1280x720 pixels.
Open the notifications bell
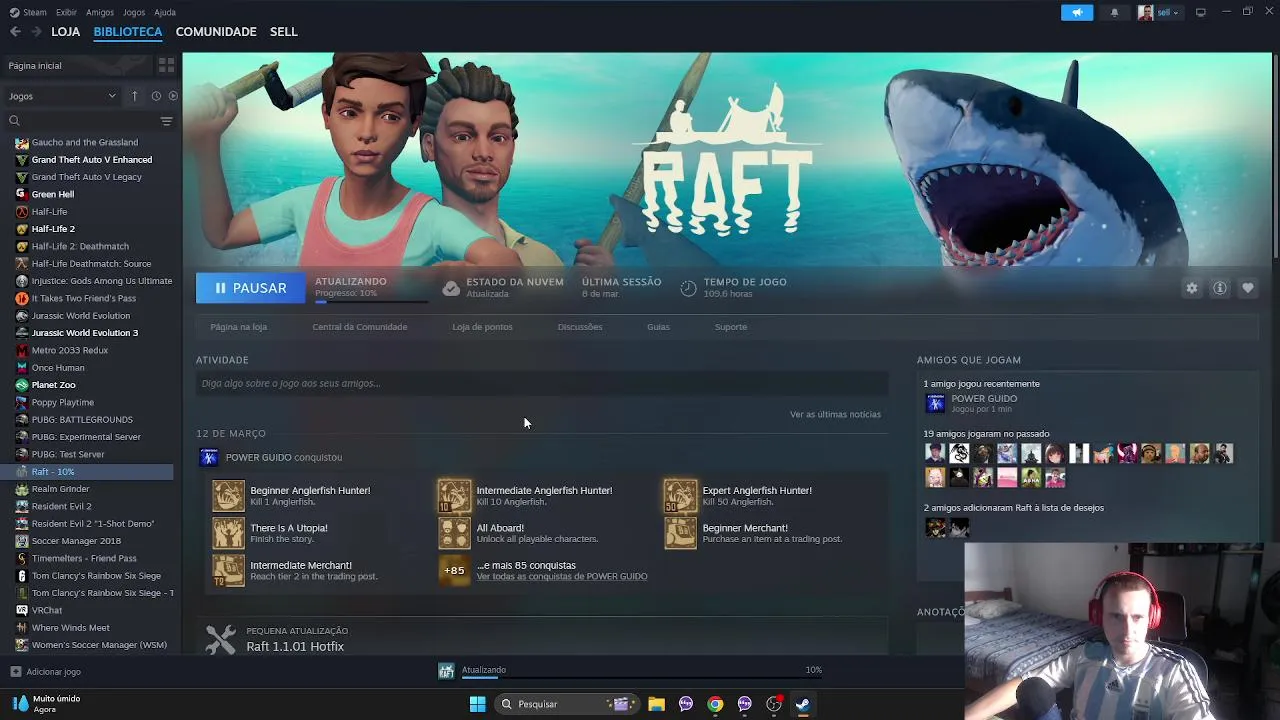[x=1114, y=12]
